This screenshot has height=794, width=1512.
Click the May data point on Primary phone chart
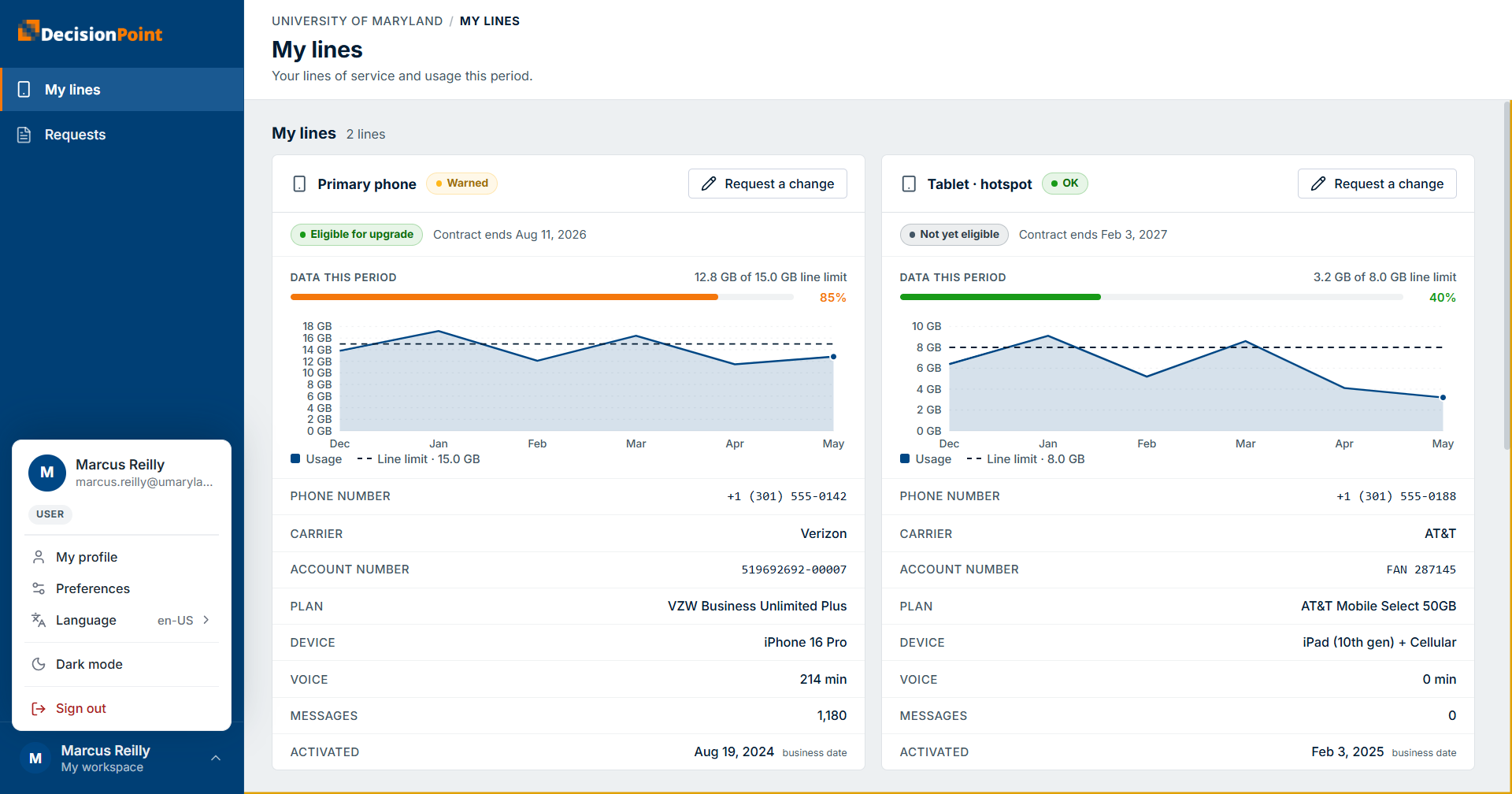pyautogui.click(x=833, y=357)
